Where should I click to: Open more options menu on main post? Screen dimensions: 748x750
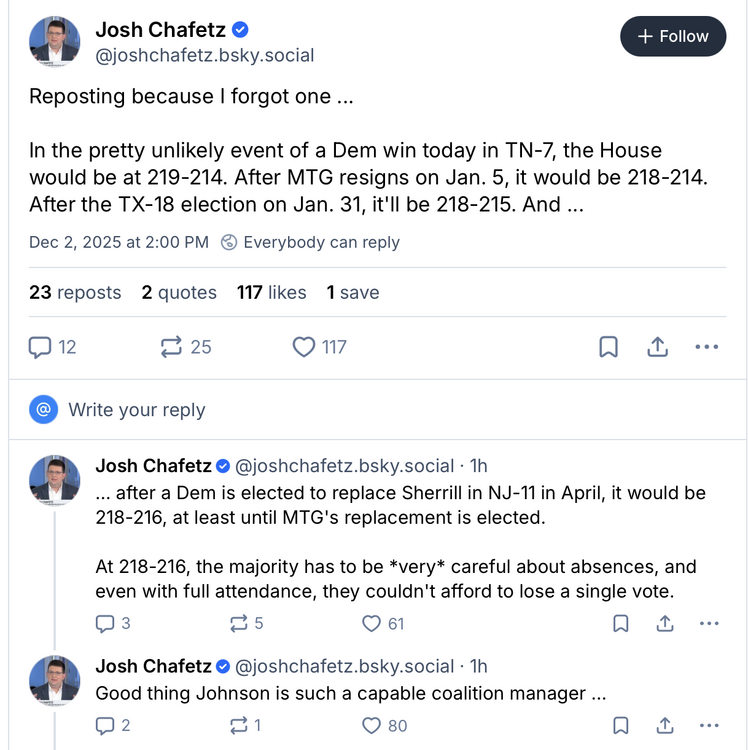706,347
